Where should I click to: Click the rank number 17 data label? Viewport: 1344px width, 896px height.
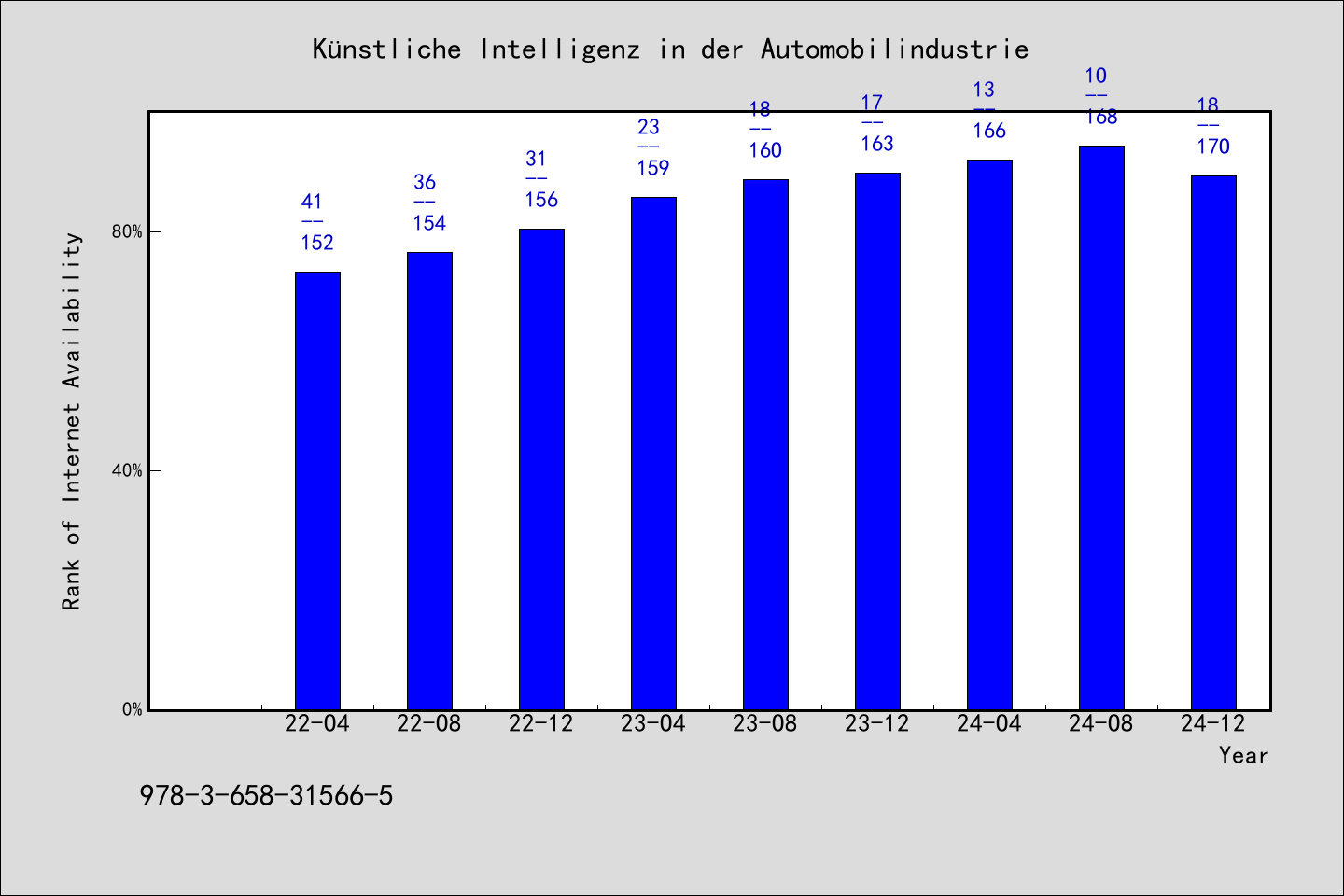[x=872, y=103]
